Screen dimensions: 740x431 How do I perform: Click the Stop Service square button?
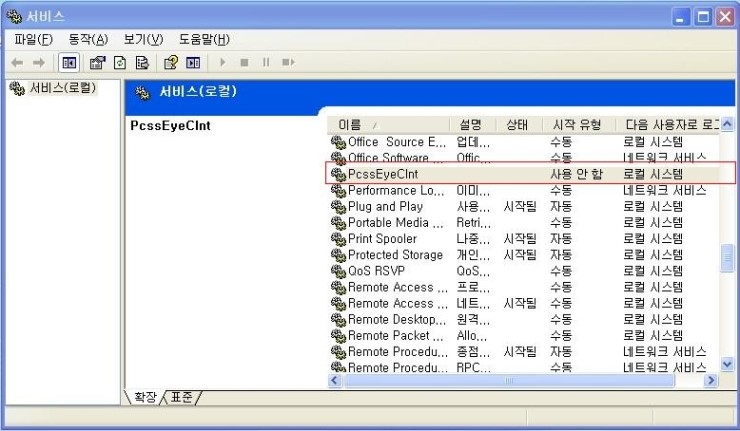(244, 62)
